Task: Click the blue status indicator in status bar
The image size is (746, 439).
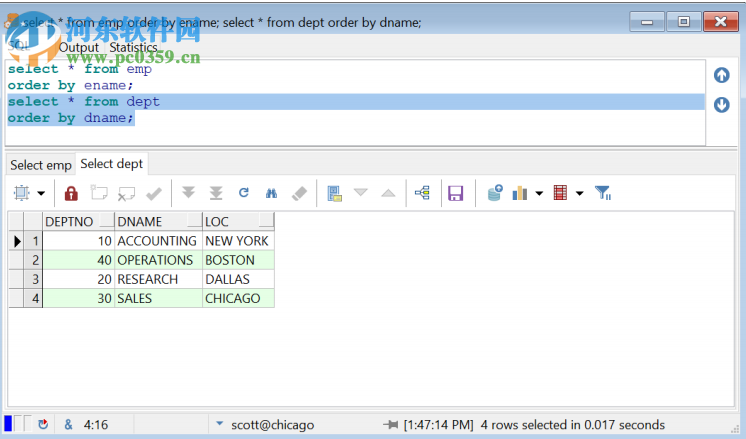Action: click(8, 423)
